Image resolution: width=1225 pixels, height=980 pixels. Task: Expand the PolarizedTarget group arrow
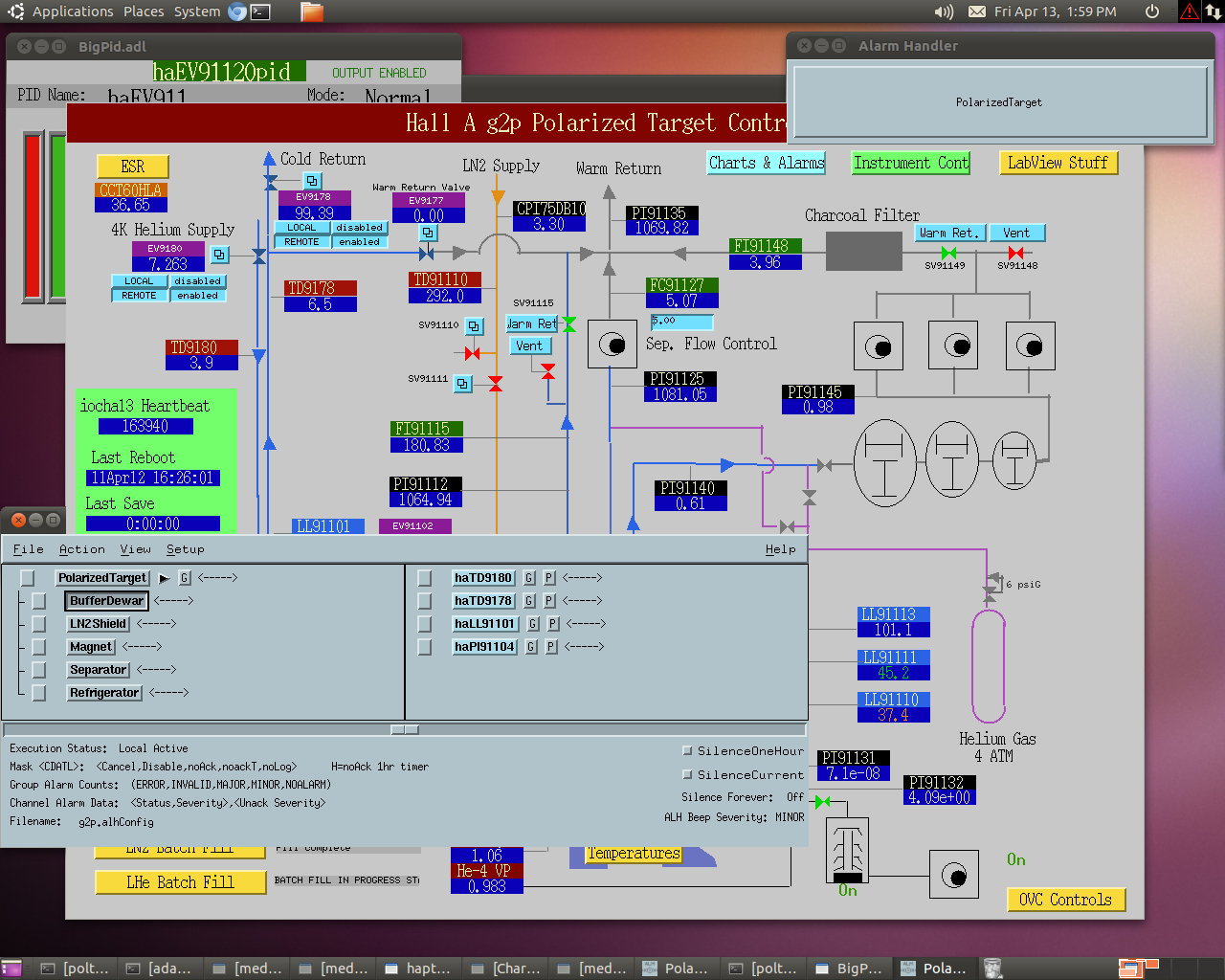coord(165,578)
